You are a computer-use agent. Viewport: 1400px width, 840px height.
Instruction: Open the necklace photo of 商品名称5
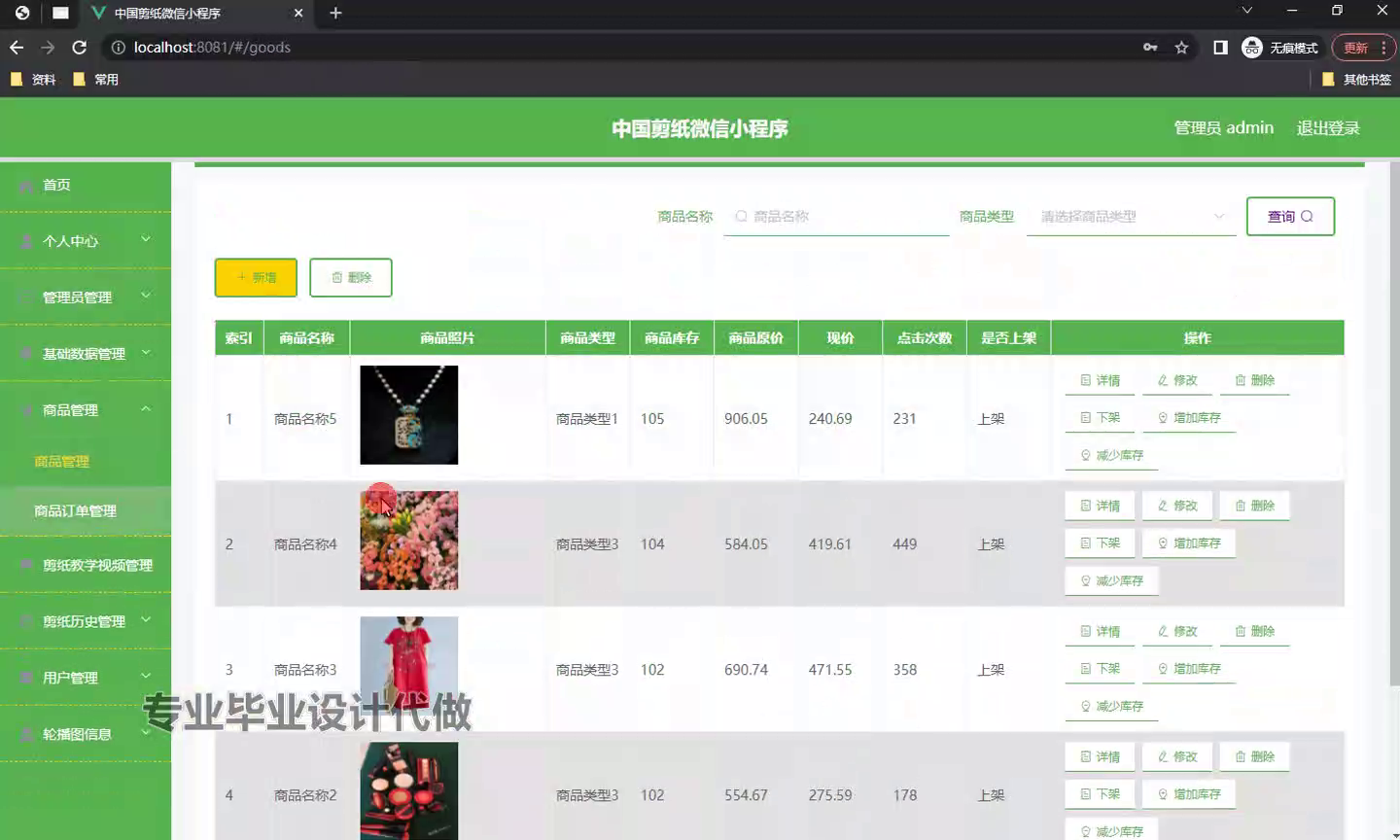click(408, 415)
